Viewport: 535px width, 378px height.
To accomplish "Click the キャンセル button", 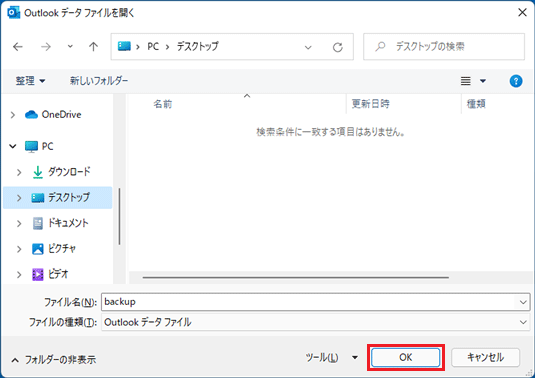I will [x=486, y=357].
